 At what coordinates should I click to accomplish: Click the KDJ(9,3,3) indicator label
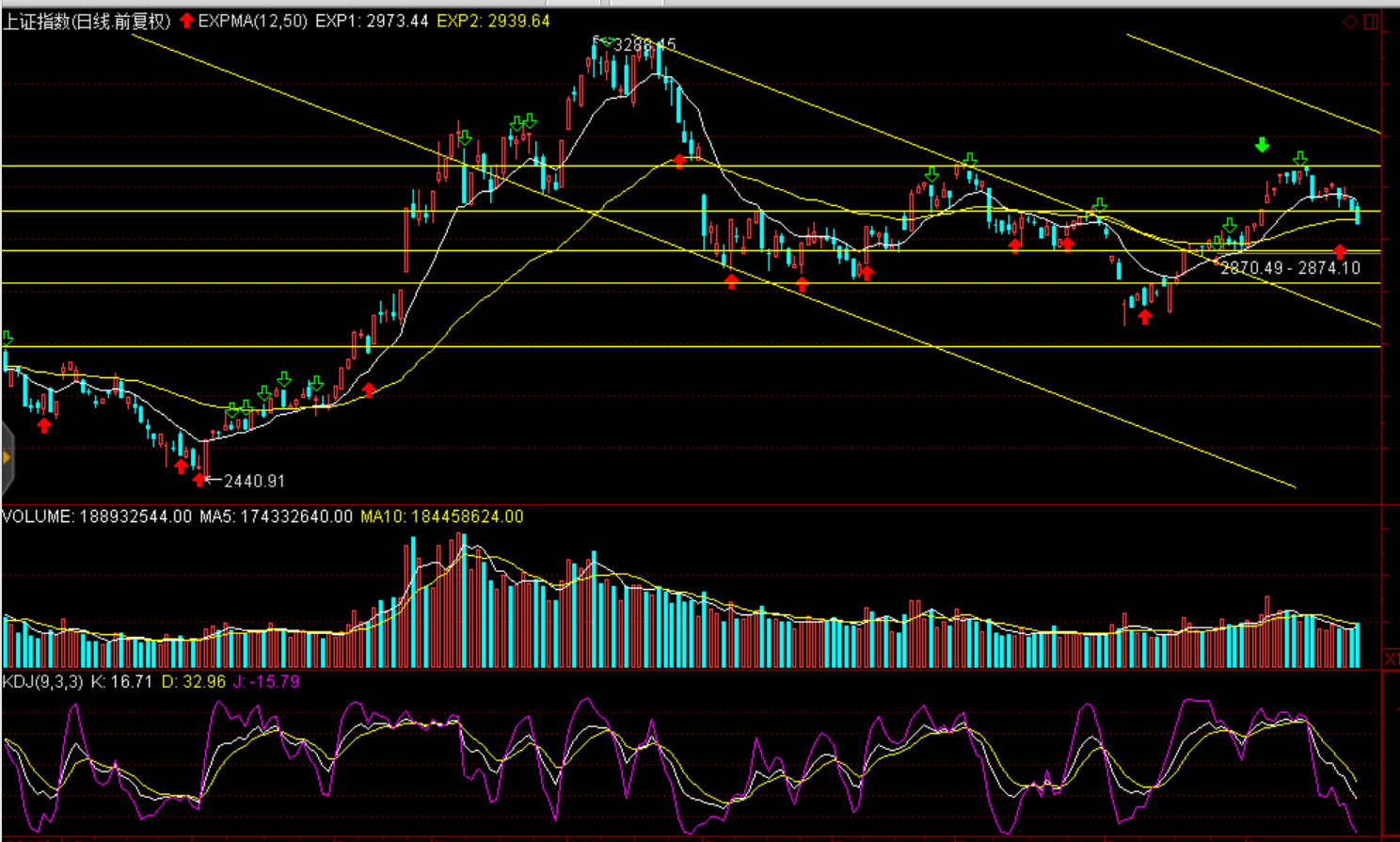(42, 681)
